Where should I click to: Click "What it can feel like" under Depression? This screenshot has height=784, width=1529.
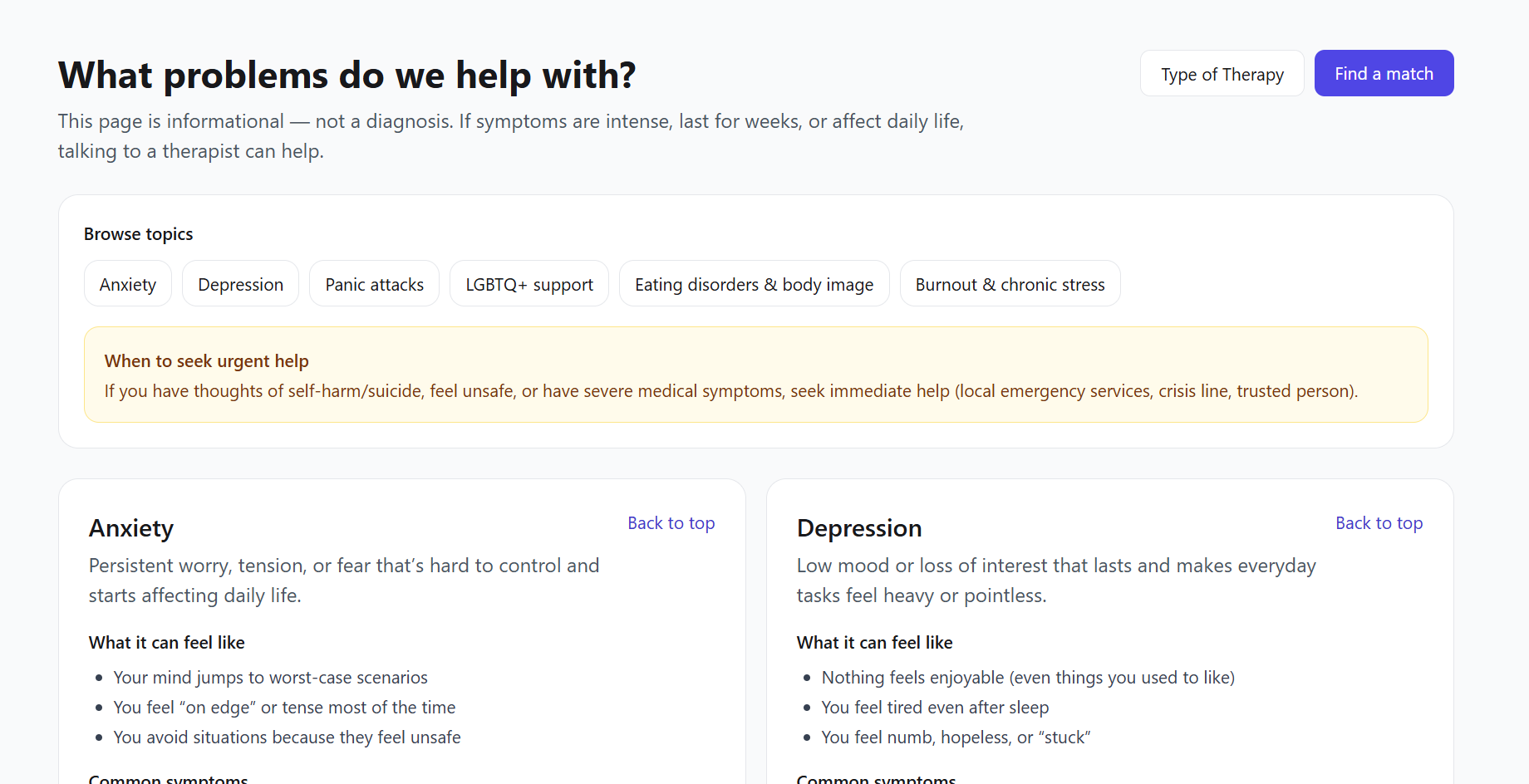tap(874, 643)
